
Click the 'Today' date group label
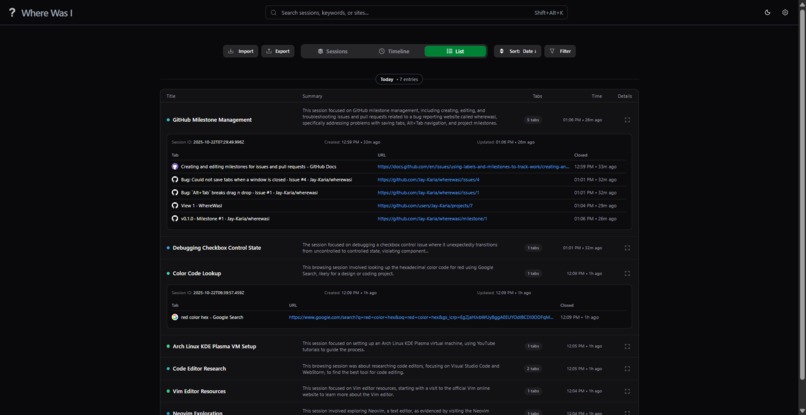pyautogui.click(x=387, y=80)
